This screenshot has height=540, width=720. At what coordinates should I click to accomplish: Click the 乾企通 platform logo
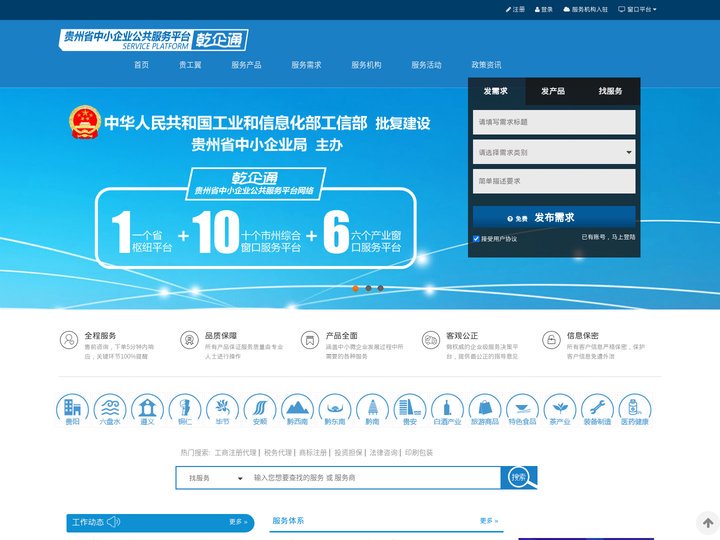(x=153, y=39)
